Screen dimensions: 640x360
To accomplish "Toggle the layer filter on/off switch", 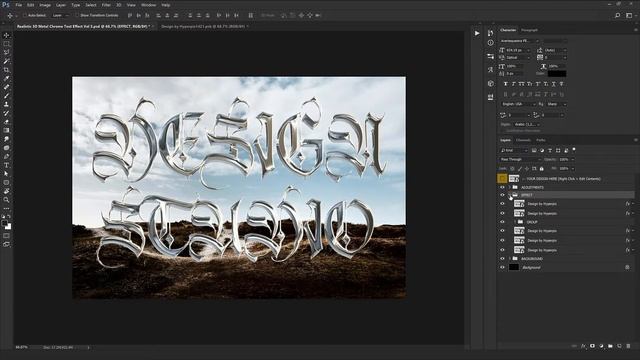I will pyautogui.click(x=574, y=150).
